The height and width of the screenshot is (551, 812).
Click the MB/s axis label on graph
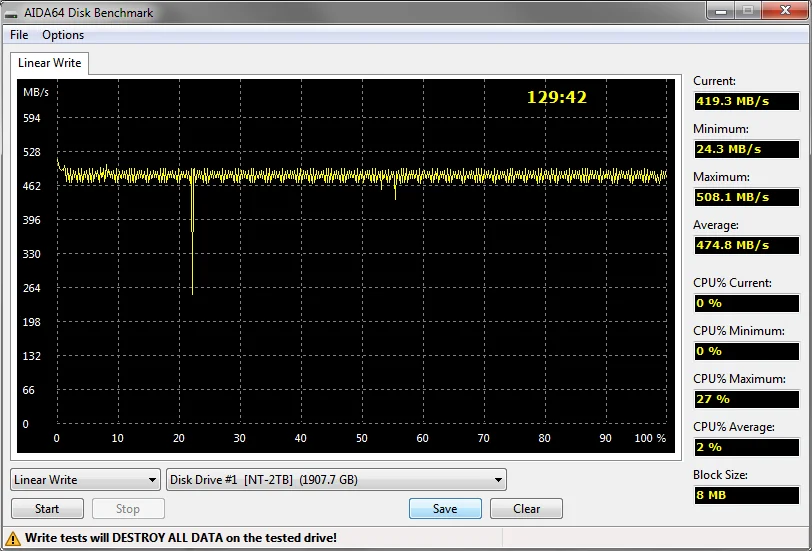(36, 92)
